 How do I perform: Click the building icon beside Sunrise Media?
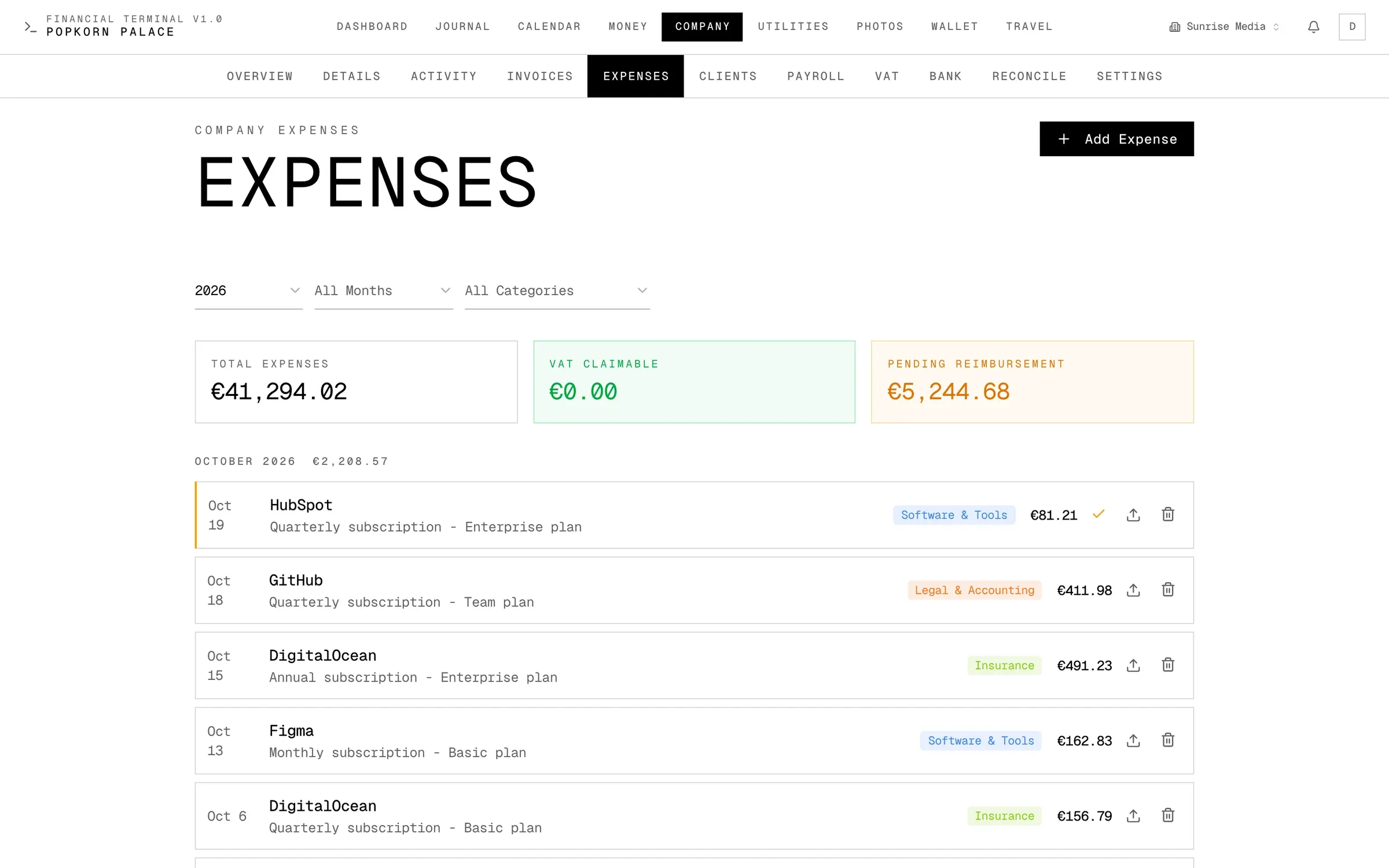(1174, 27)
